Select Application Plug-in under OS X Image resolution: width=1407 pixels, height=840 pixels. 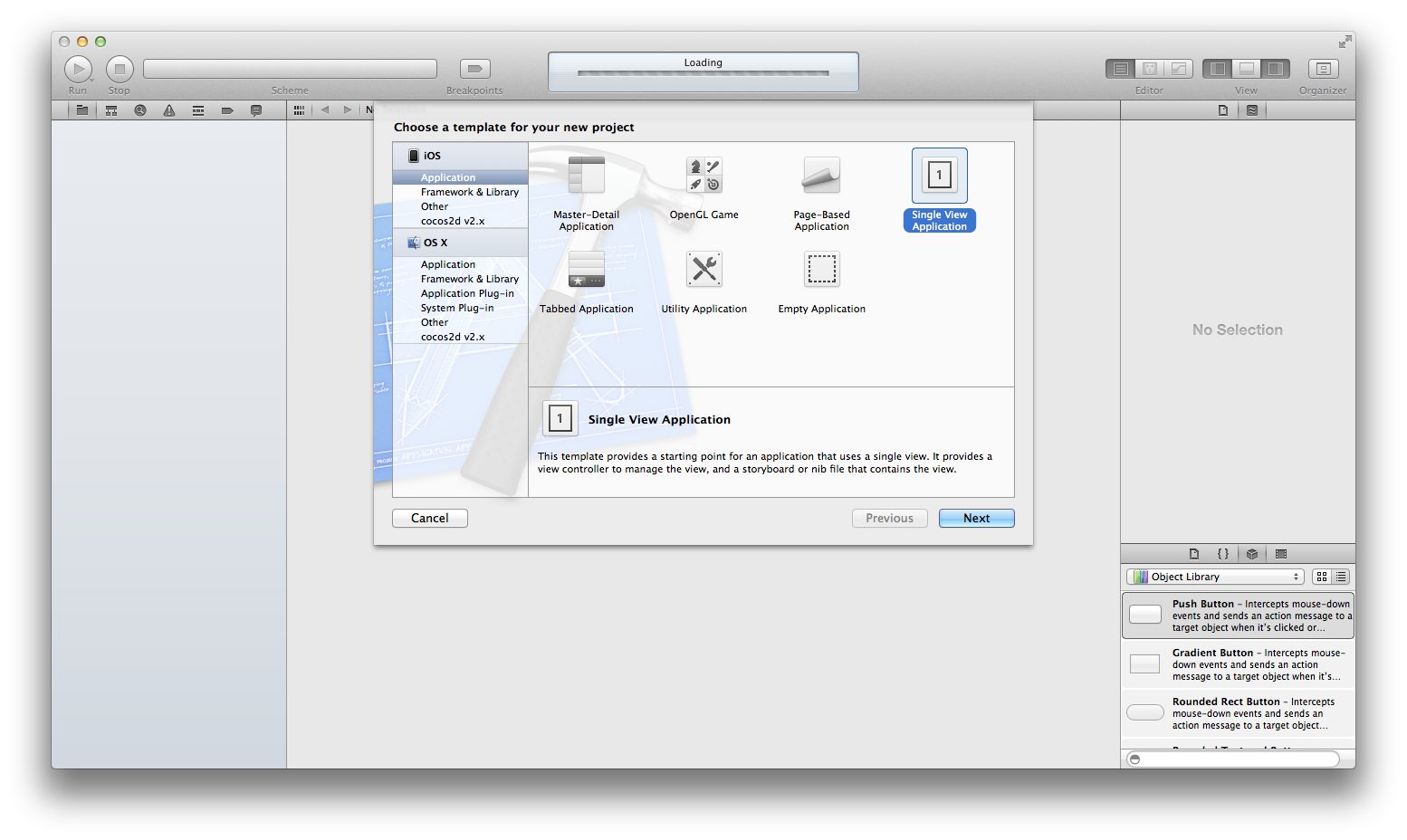click(460, 293)
